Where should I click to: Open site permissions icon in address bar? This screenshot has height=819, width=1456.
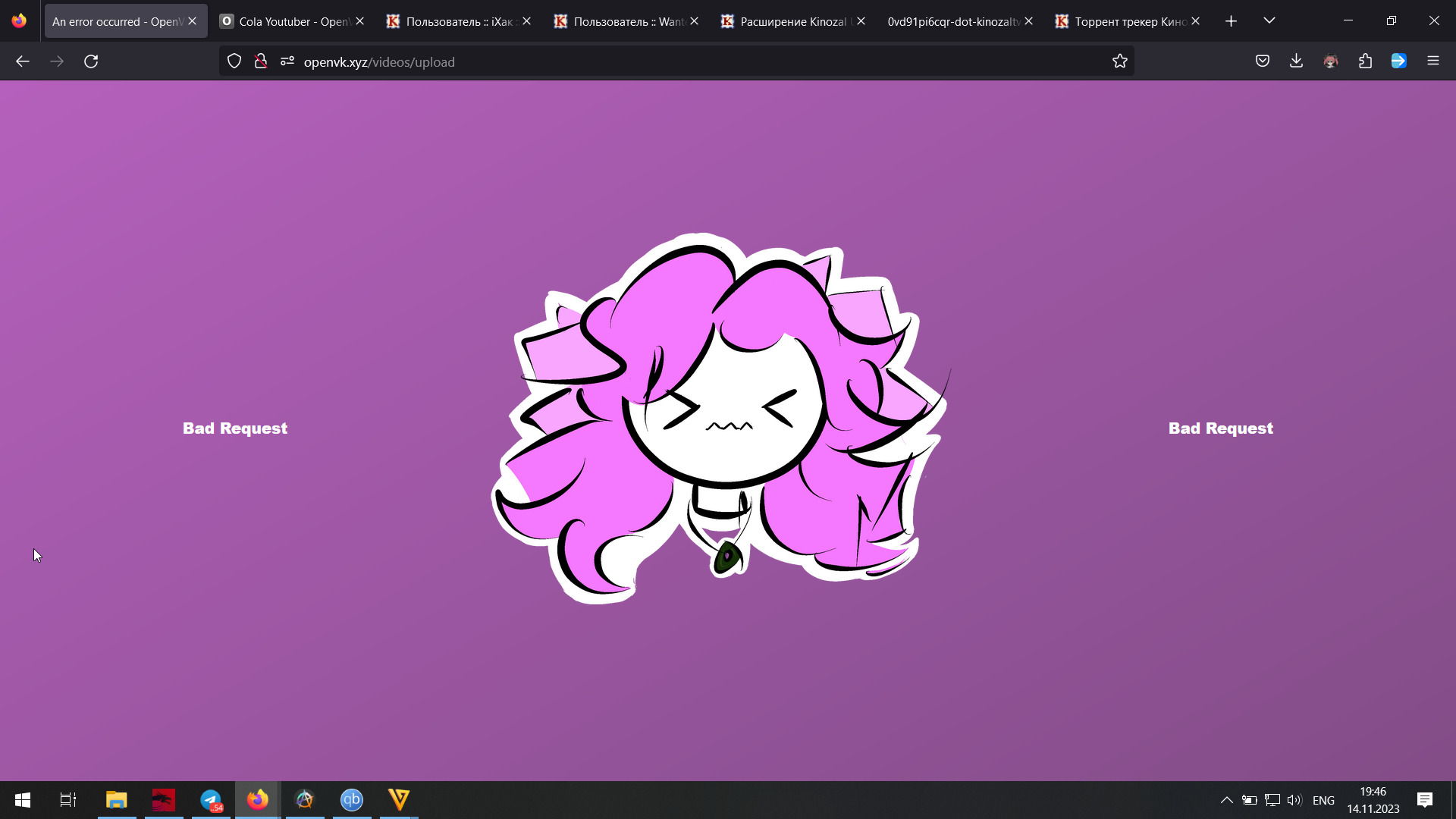287,61
